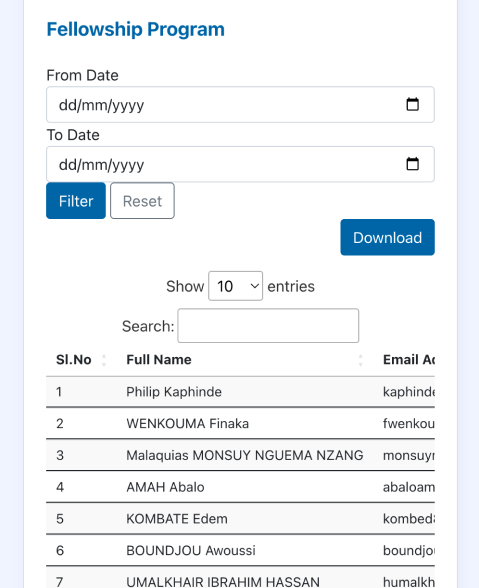Select the Malaquias MONSUY NGUEMA NZANG cell
This screenshot has width=479, height=588.
pos(245,455)
